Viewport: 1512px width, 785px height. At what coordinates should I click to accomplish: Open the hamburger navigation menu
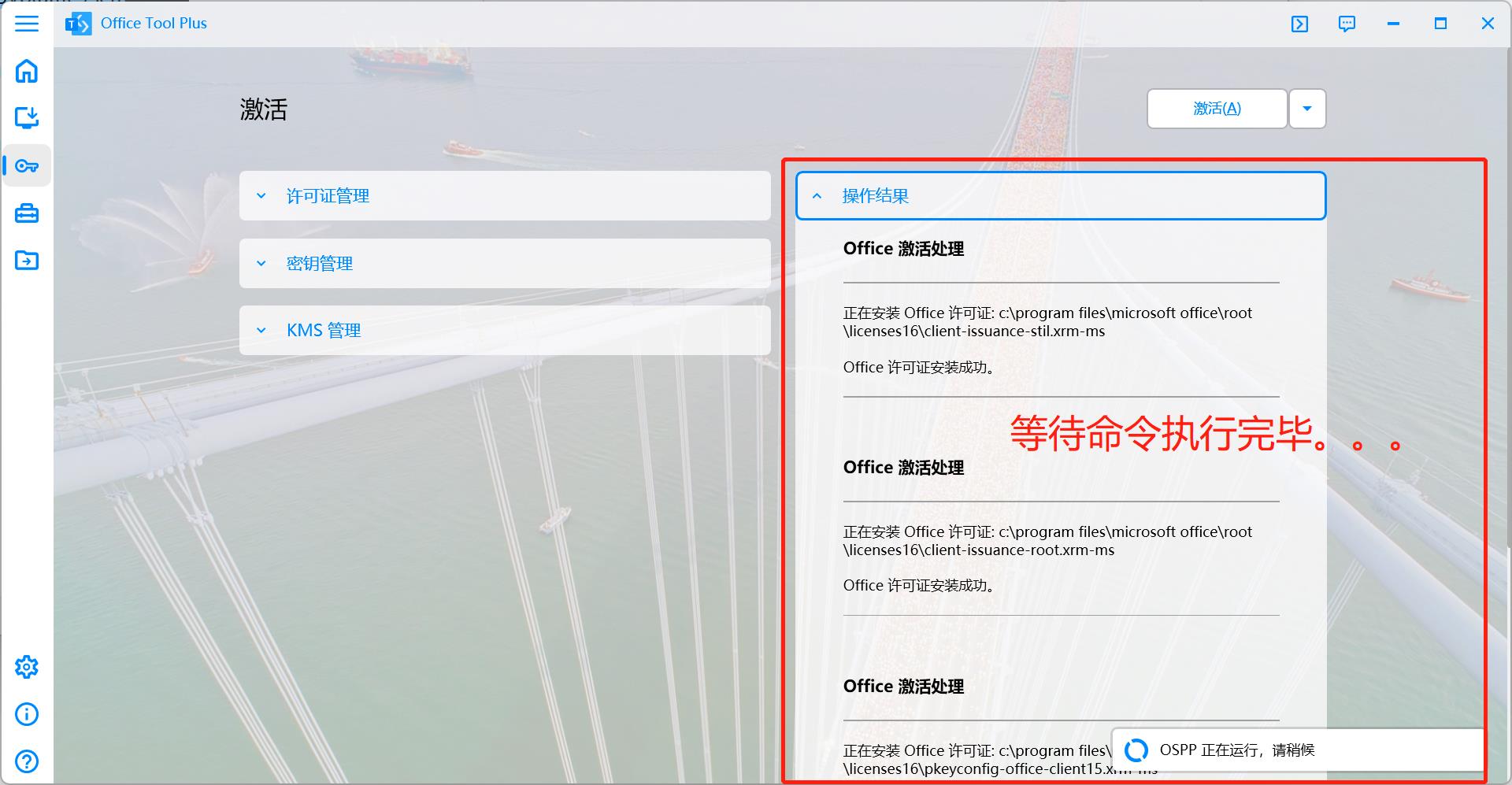coord(27,24)
